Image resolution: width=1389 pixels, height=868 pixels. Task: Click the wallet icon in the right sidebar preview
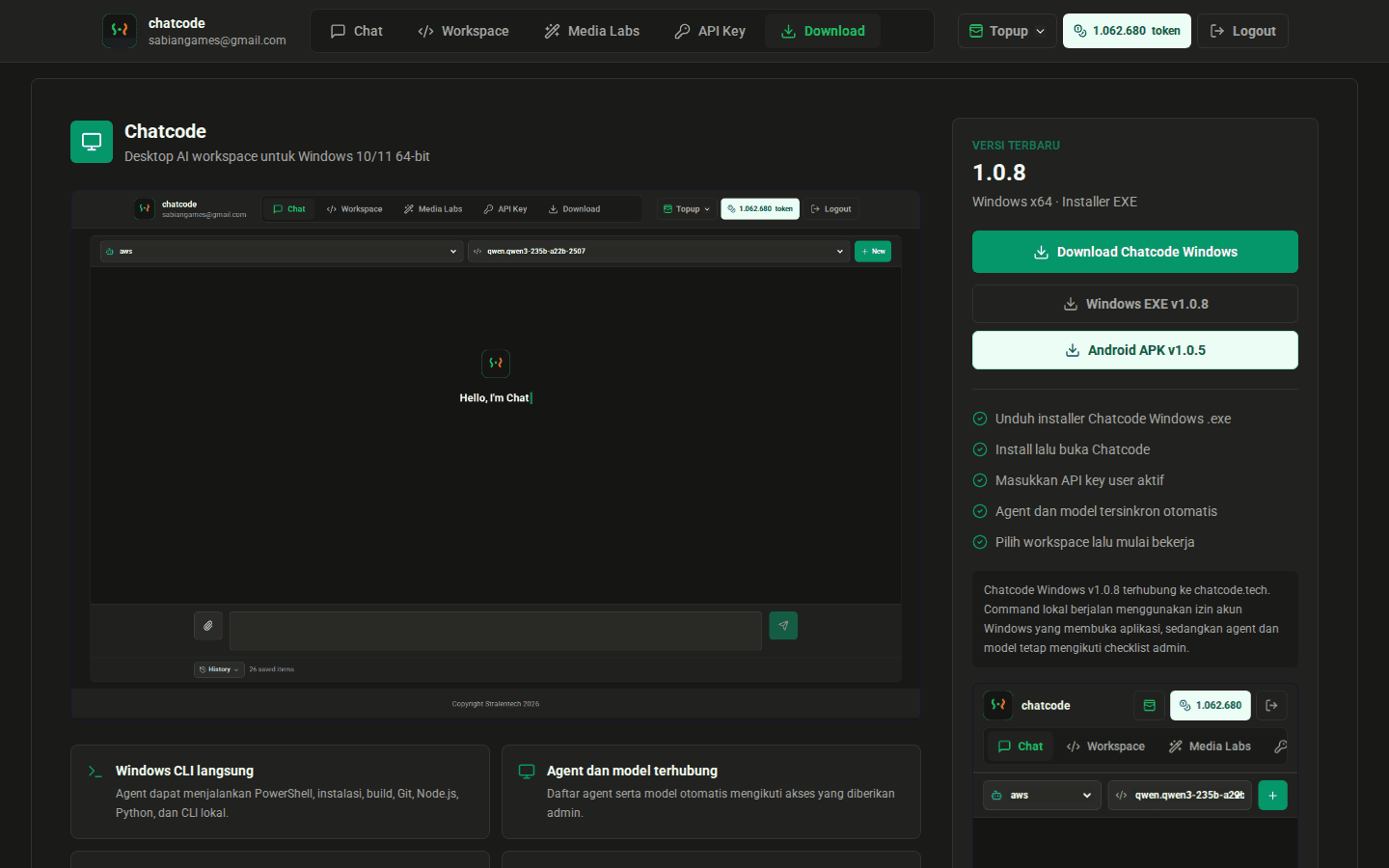pos(1149,705)
